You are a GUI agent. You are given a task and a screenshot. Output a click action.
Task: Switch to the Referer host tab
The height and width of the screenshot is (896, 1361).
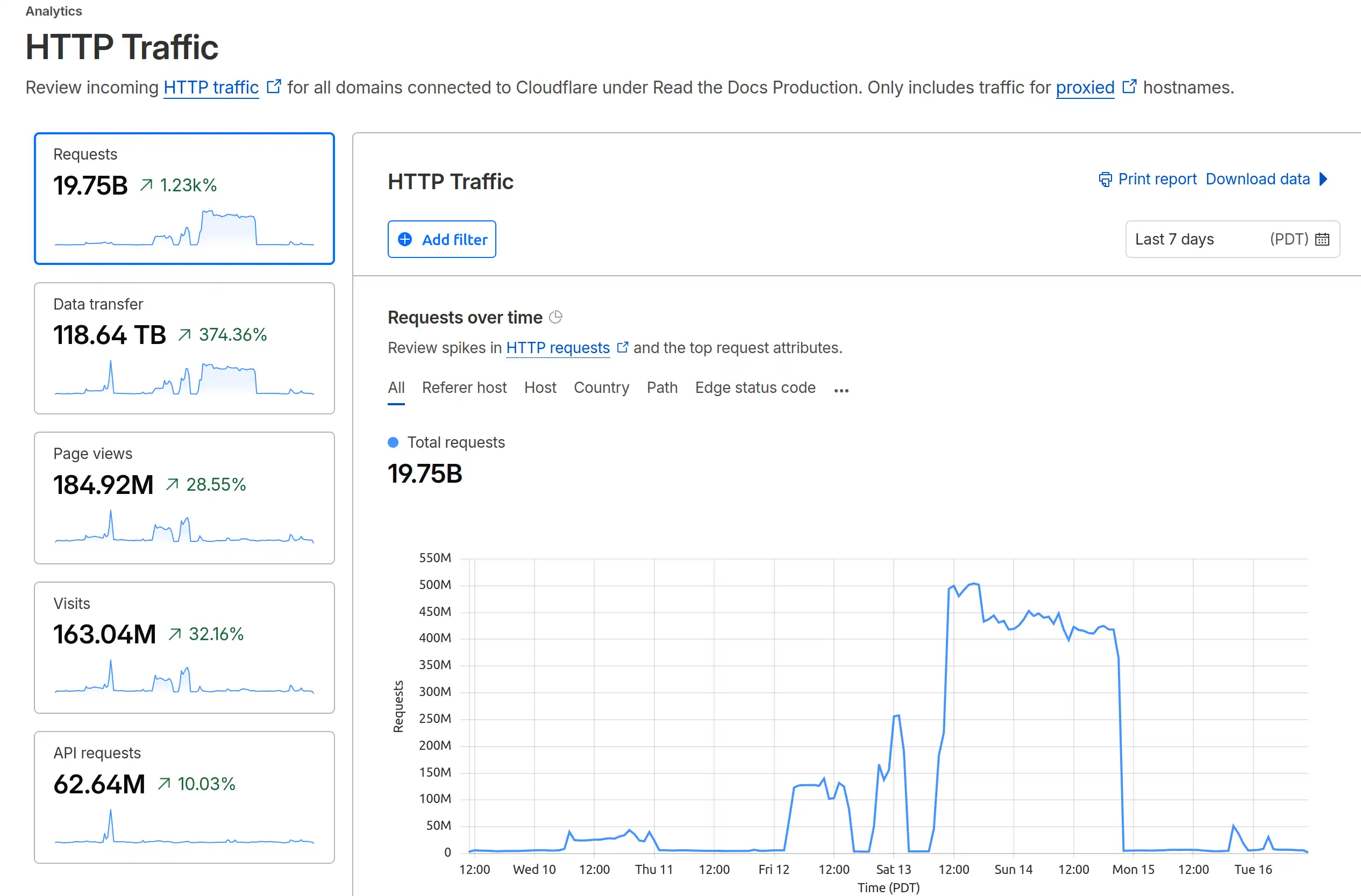tap(464, 388)
